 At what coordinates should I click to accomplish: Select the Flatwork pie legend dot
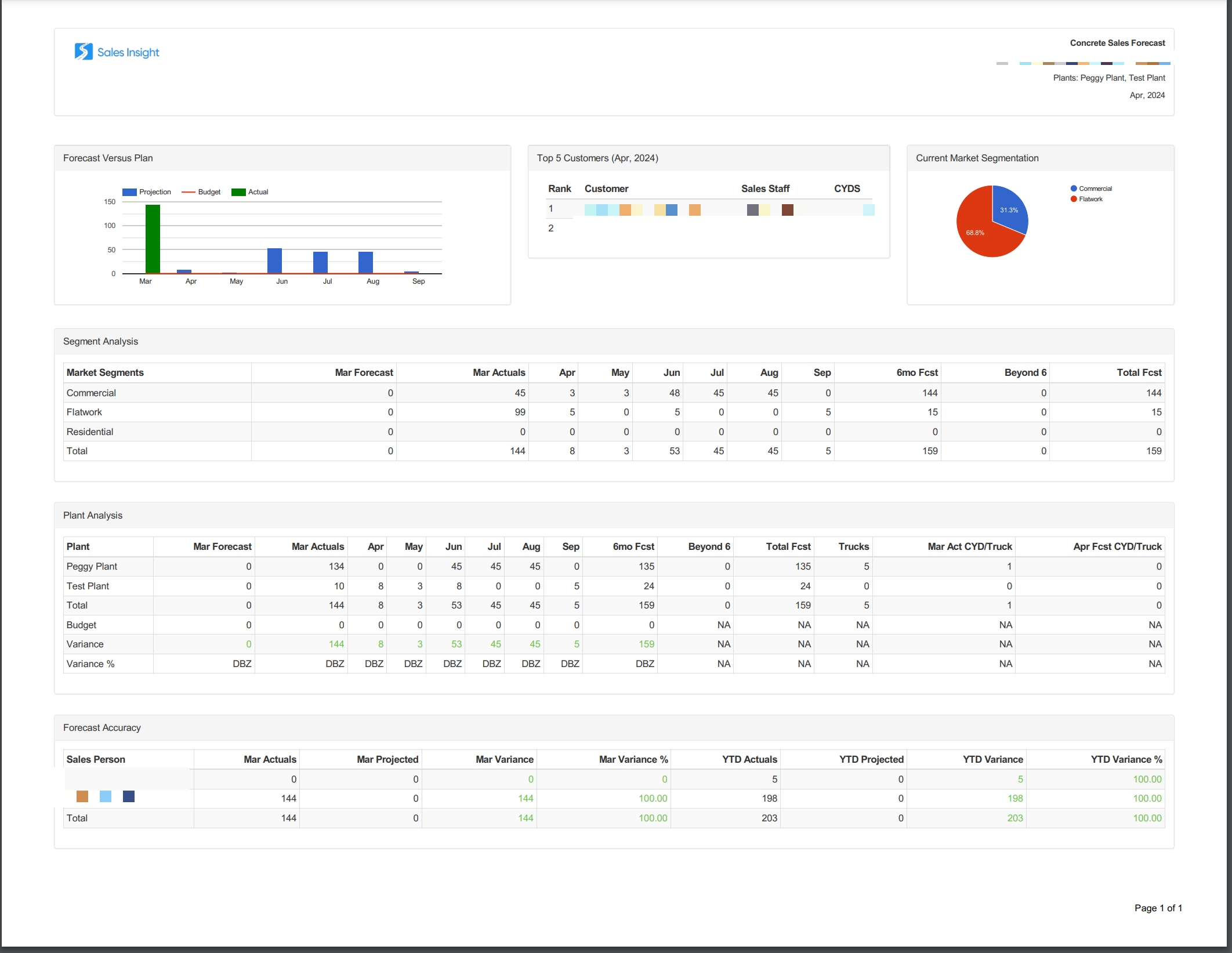click(1074, 199)
